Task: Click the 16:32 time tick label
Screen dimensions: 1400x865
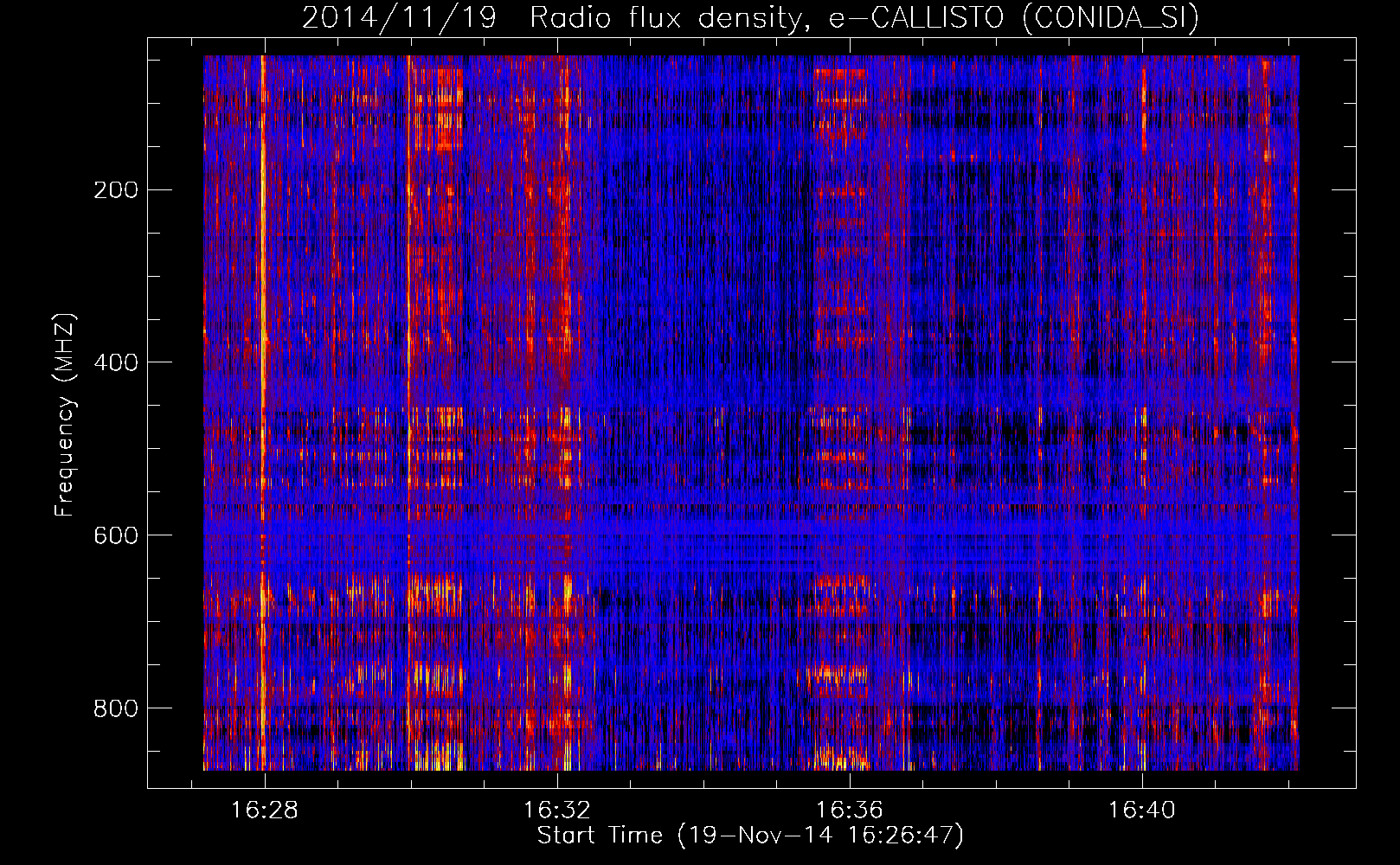Action: 557,810
